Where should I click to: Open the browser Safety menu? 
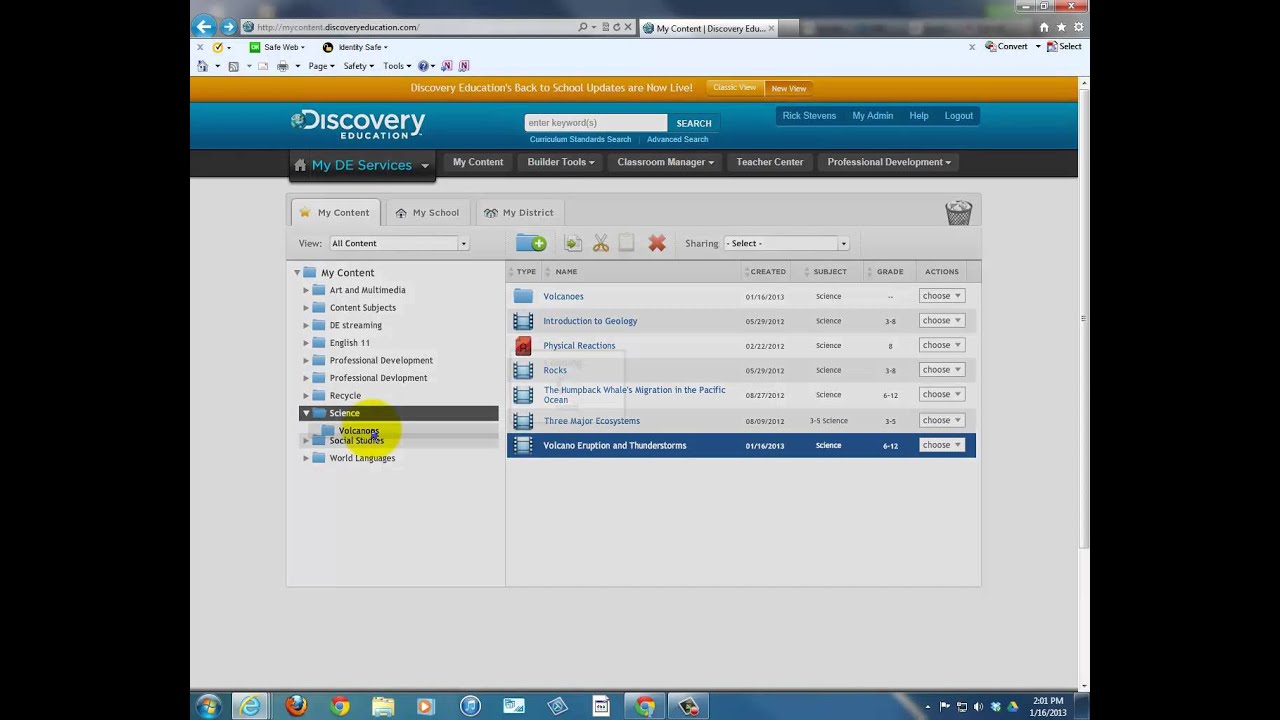point(358,66)
